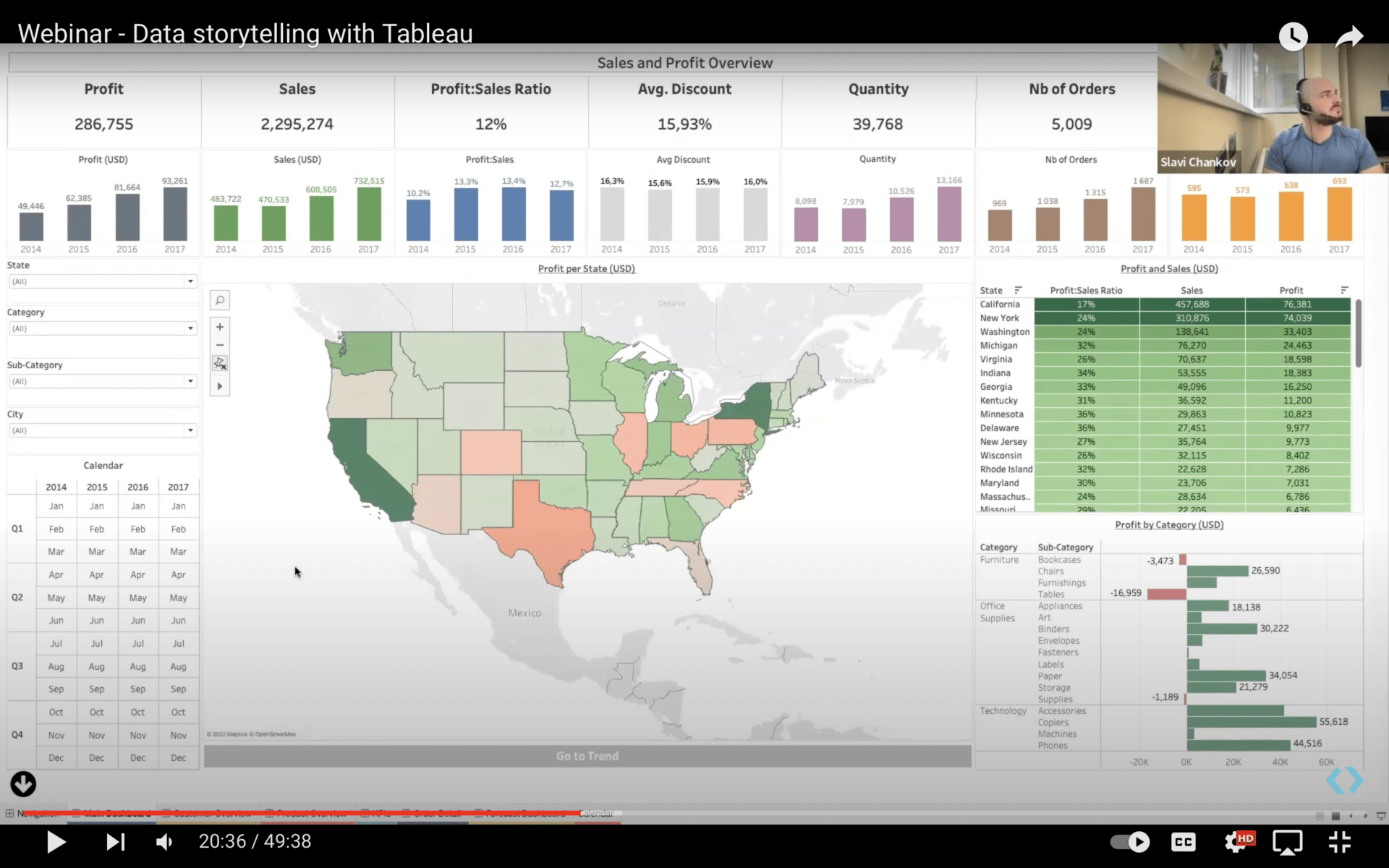Open the Forecast Dashboard tab
The height and width of the screenshot is (868, 1389).
click(x=522, y=813)
